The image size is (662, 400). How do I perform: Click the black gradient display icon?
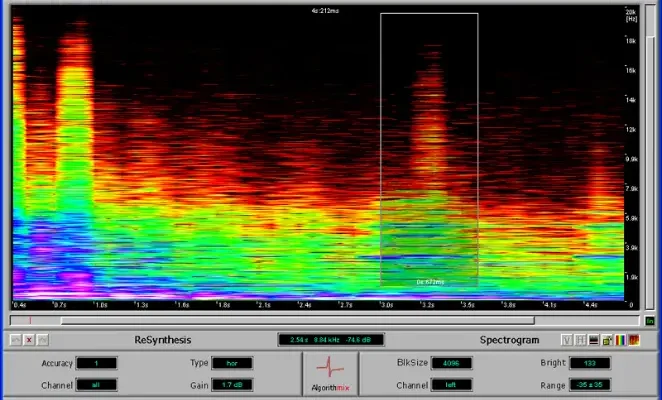(x=594, y=340)
